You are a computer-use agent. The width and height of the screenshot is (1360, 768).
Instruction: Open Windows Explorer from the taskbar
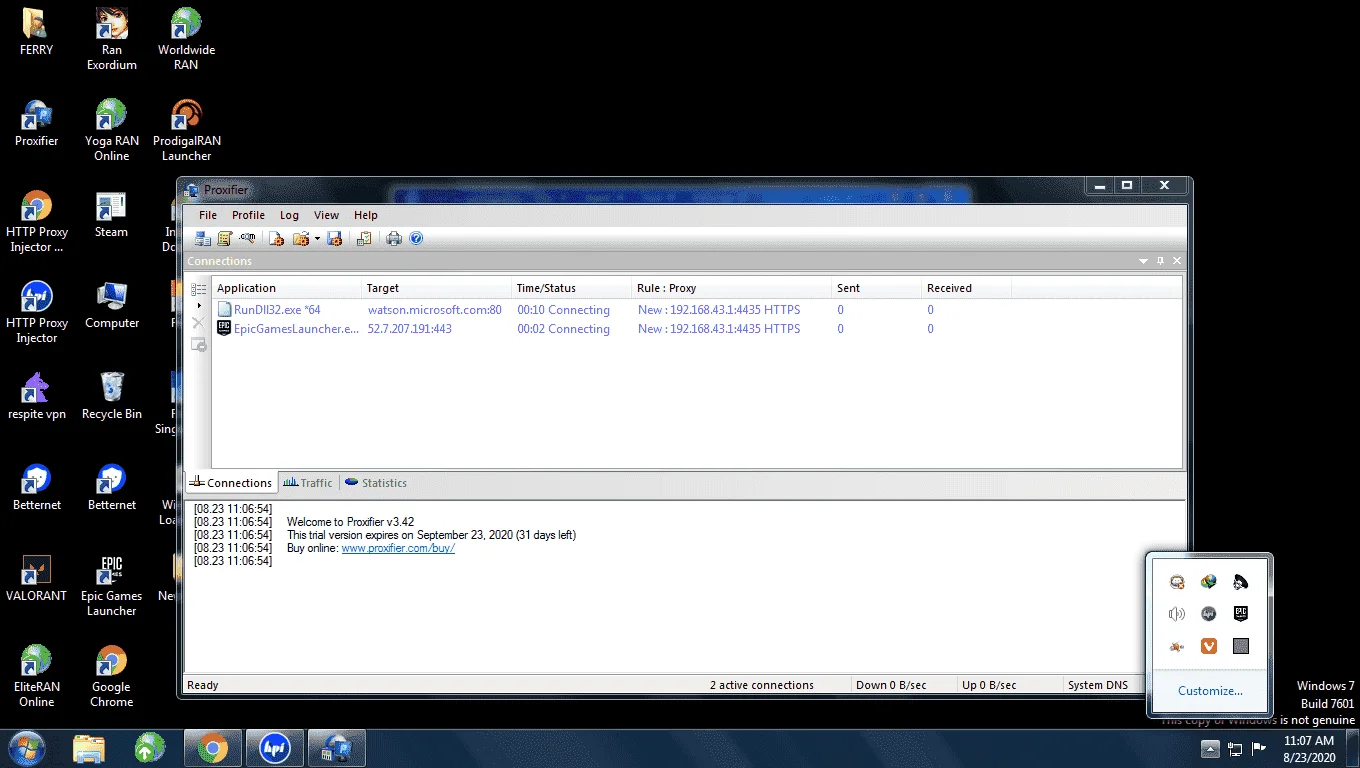(89, 748)
